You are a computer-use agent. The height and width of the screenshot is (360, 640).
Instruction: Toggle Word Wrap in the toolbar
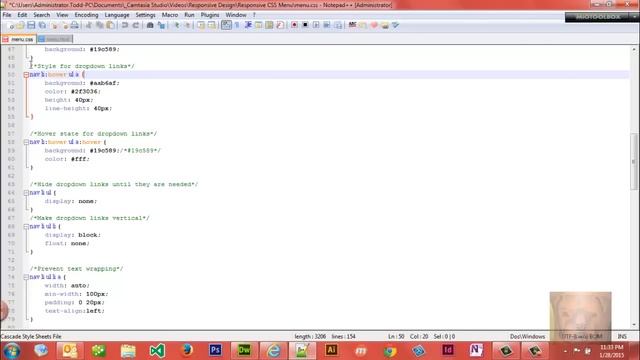[226, 25]
